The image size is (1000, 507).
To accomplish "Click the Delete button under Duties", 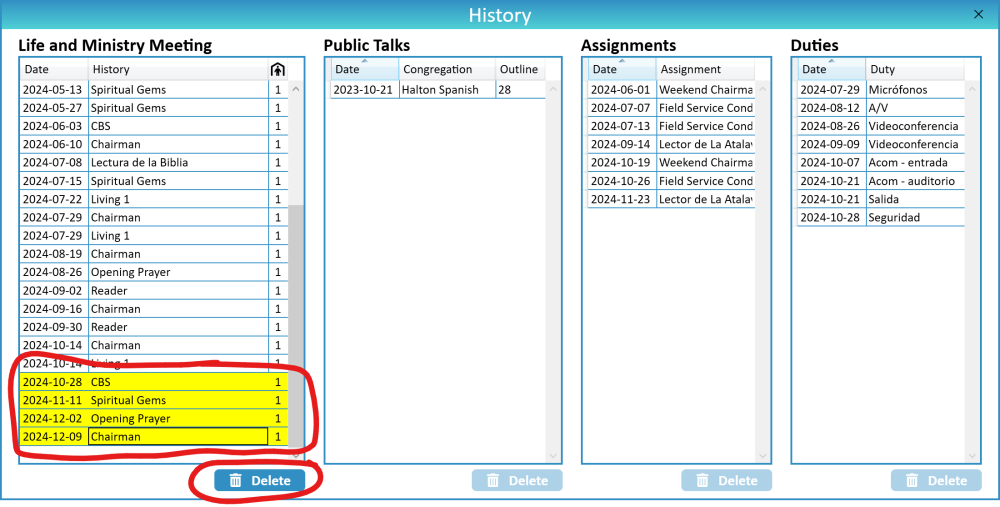I will pyautogui.click(x=935, y=481).
